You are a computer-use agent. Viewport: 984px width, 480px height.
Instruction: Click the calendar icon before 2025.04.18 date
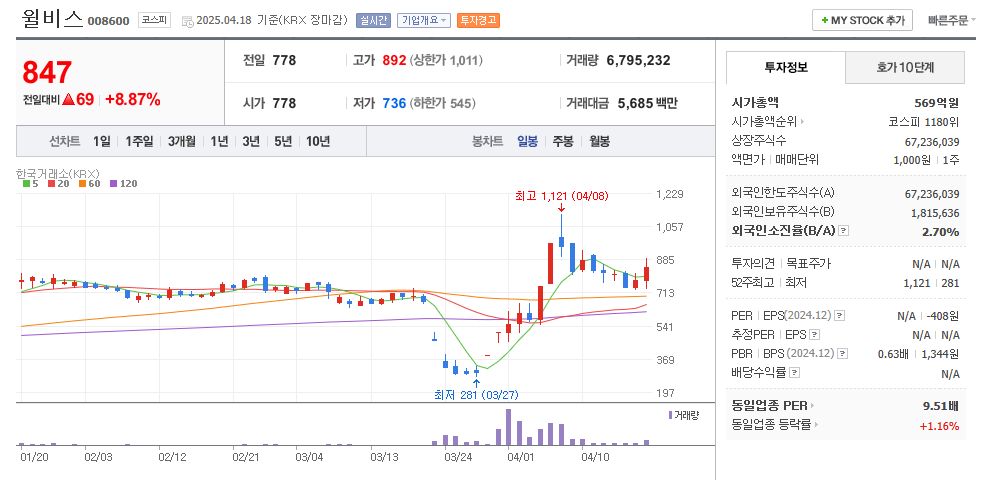coord(188,21)
